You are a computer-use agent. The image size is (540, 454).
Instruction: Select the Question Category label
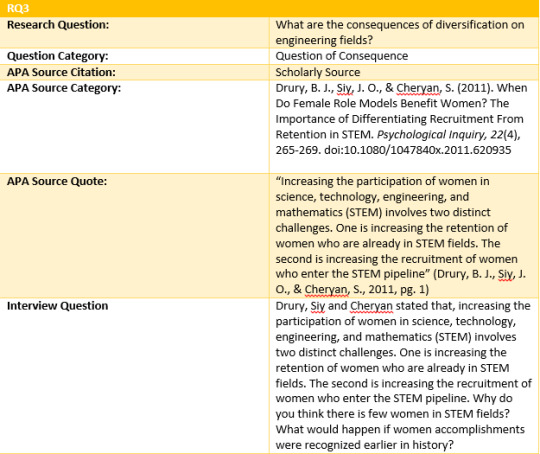[58, 56]
